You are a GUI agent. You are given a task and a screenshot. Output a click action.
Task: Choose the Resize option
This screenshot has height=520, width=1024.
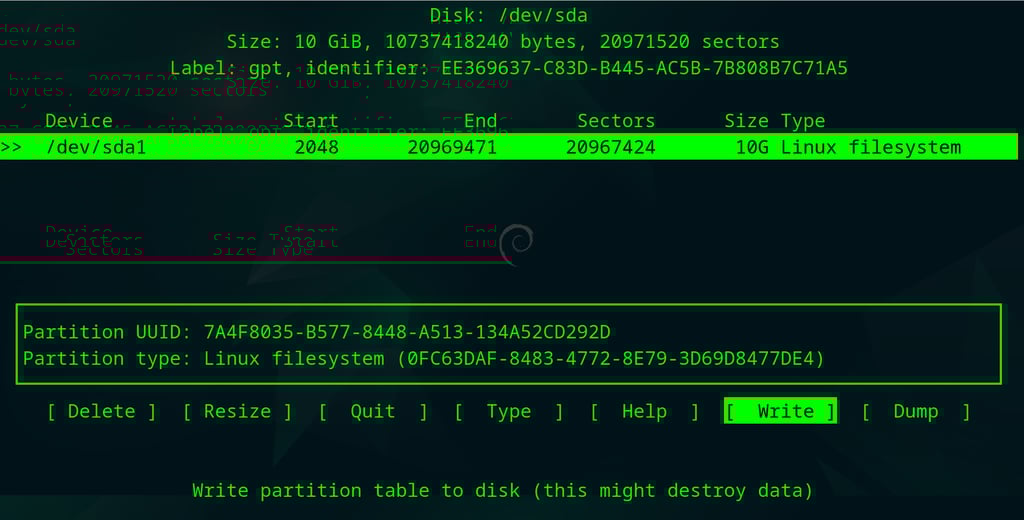pyautogui.click(x=238, y=412)
